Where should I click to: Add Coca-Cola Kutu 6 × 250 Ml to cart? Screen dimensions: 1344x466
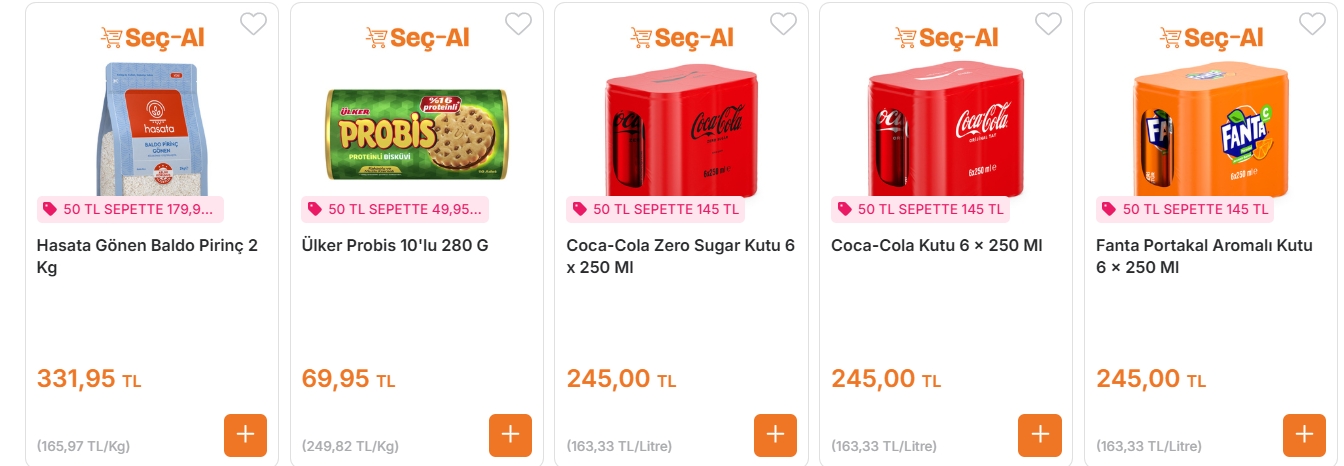click(x=1039, y=435)
